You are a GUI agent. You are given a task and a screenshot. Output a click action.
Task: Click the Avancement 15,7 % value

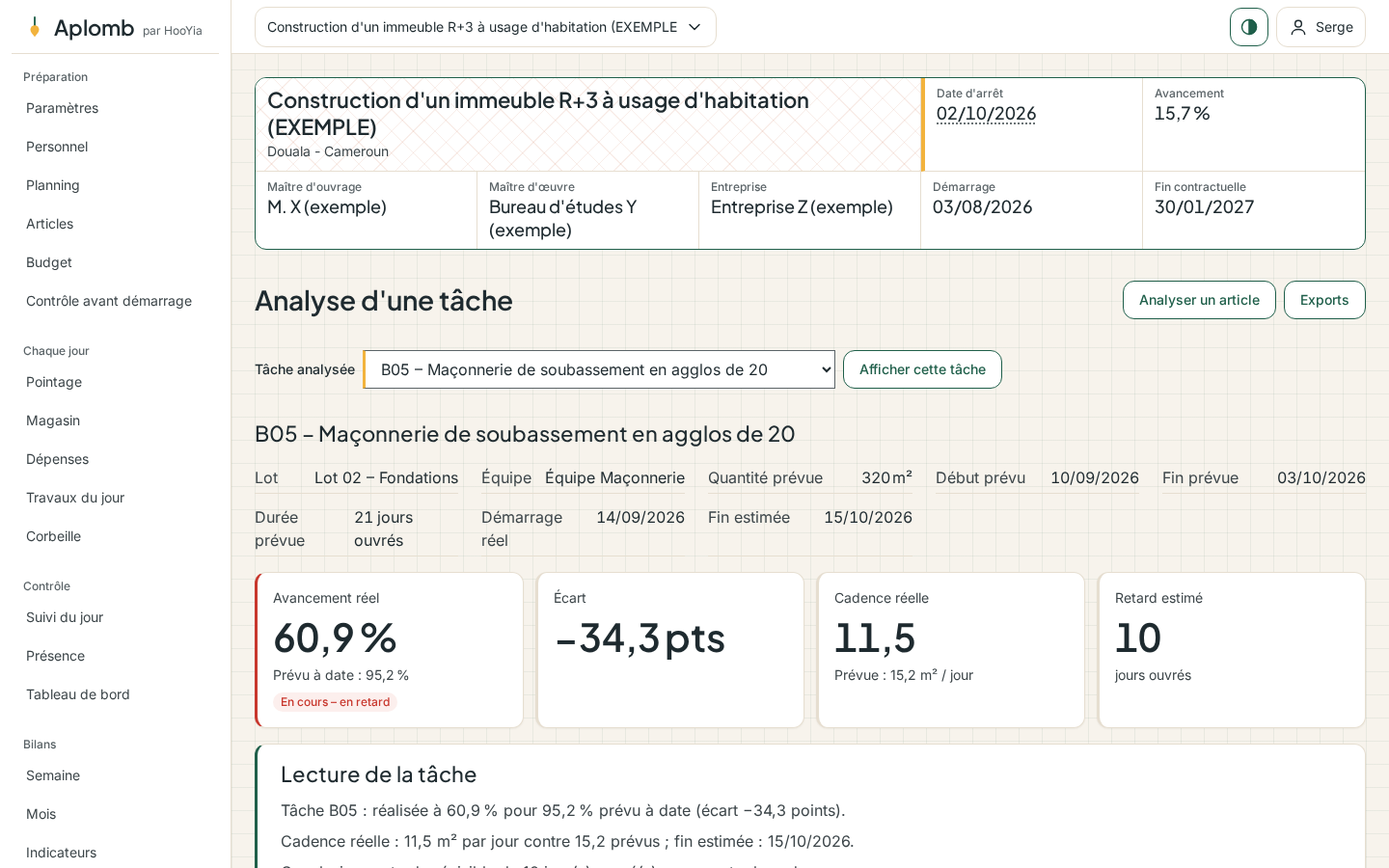tap(1182, 114)
